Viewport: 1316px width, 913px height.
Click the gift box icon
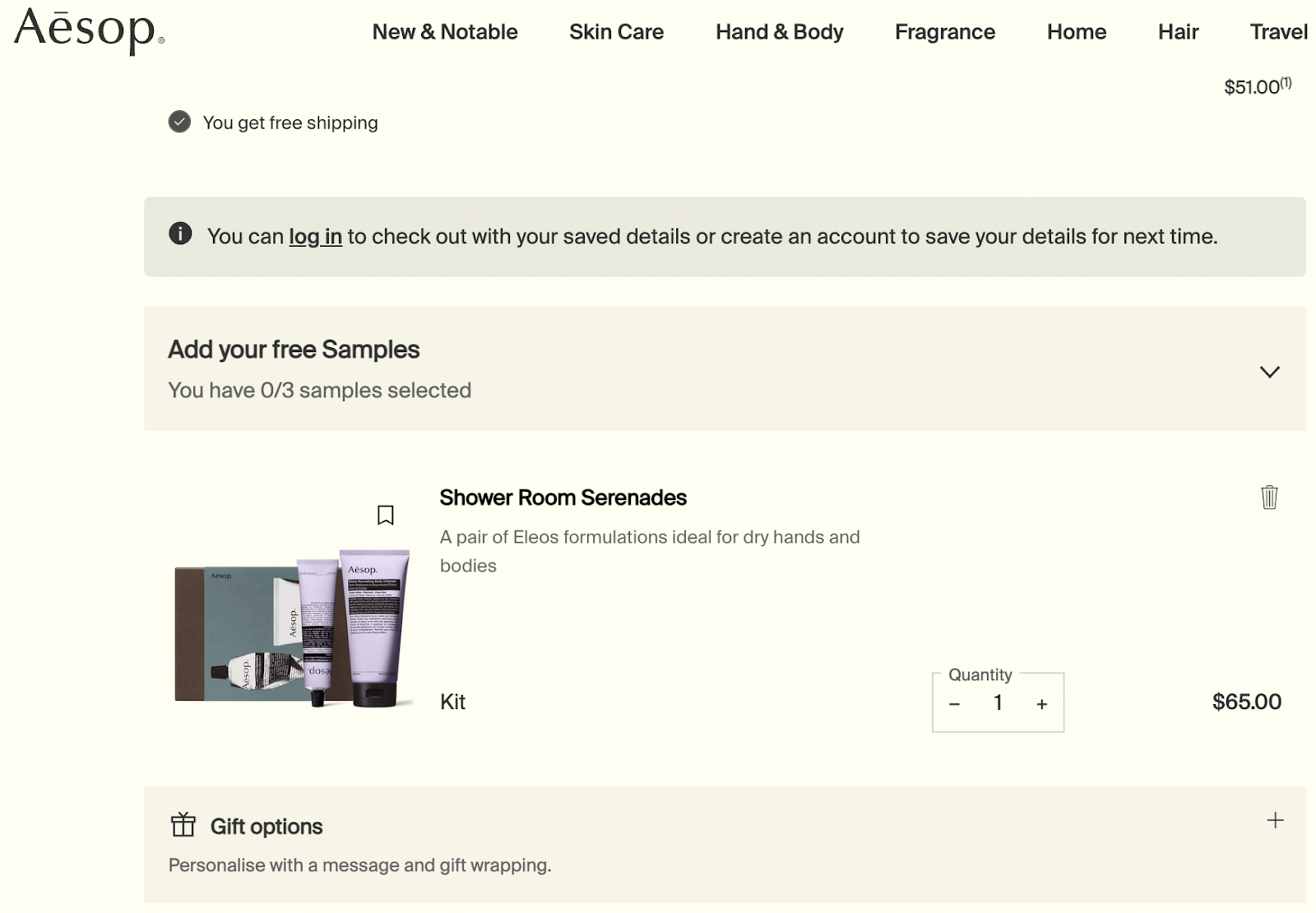click(183, 824)
